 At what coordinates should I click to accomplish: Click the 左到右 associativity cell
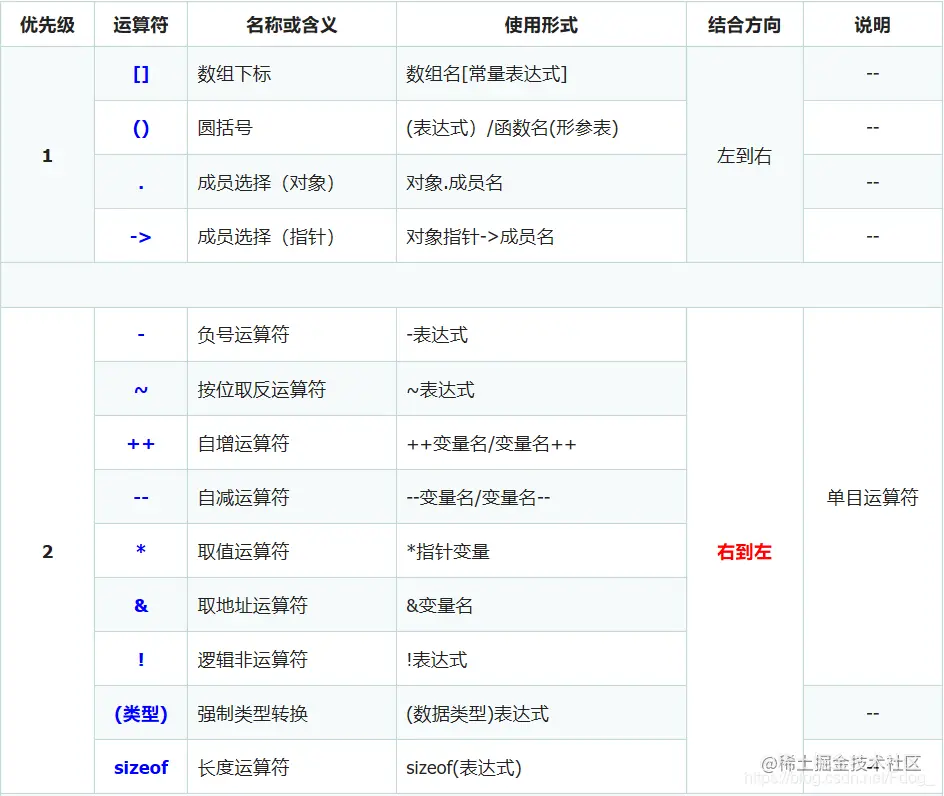click(x=743, y=155)
